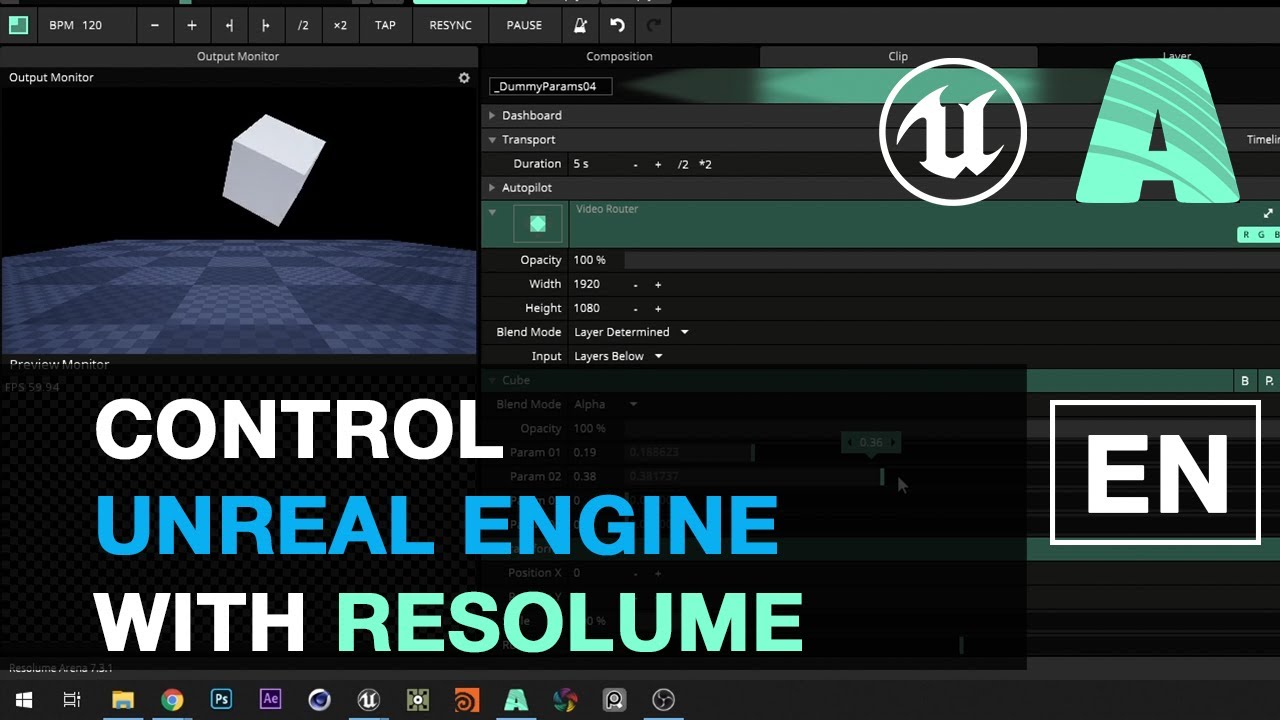Open After Effects from the taskbar
This screenshot has width=1280, height=720.
270,700
